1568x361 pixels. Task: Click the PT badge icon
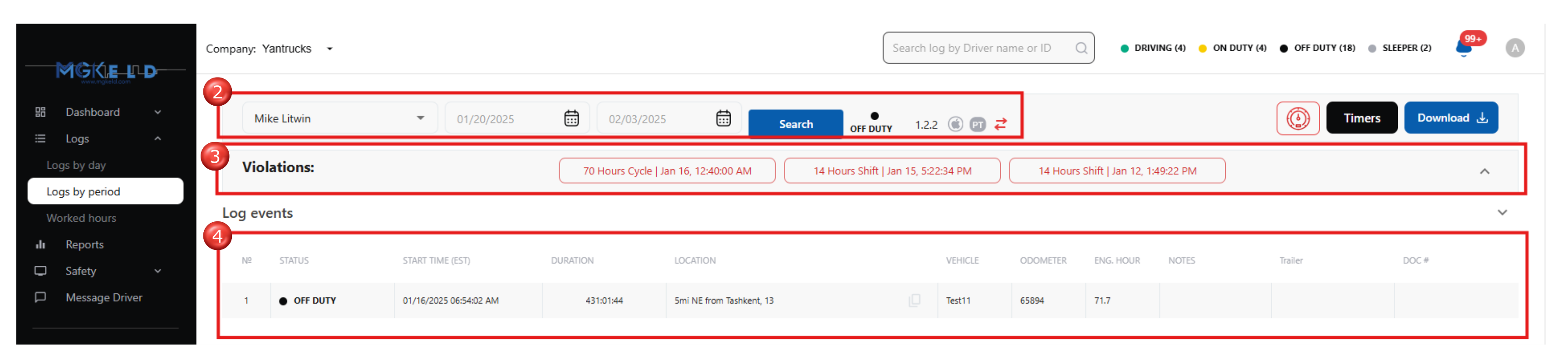coord(978,124)
